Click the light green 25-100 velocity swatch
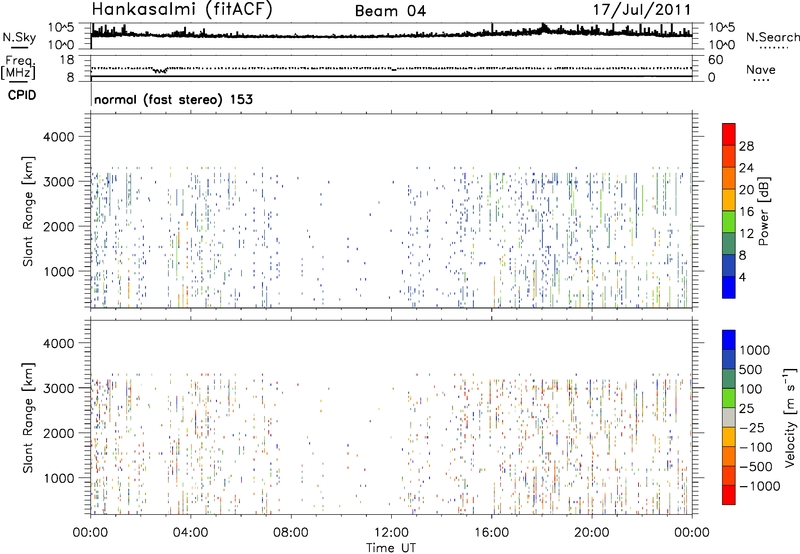This screenshot has width=800, height=554. (729, 398)
